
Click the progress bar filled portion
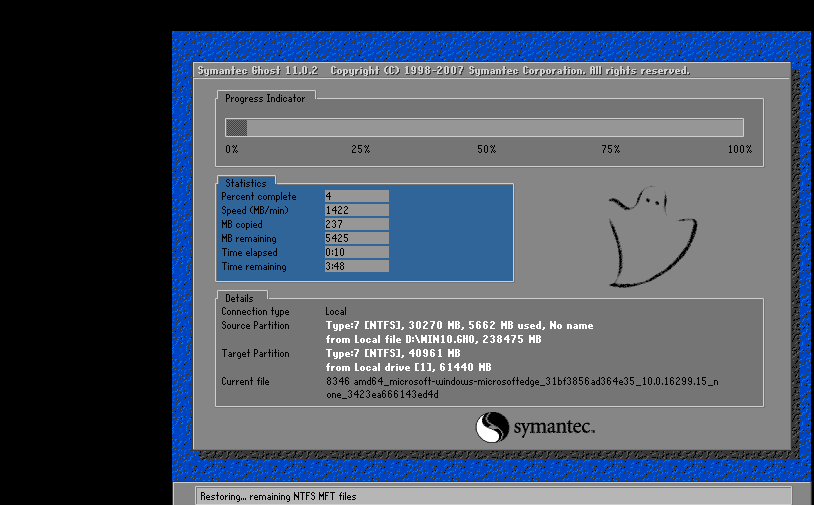click(236, 128)
